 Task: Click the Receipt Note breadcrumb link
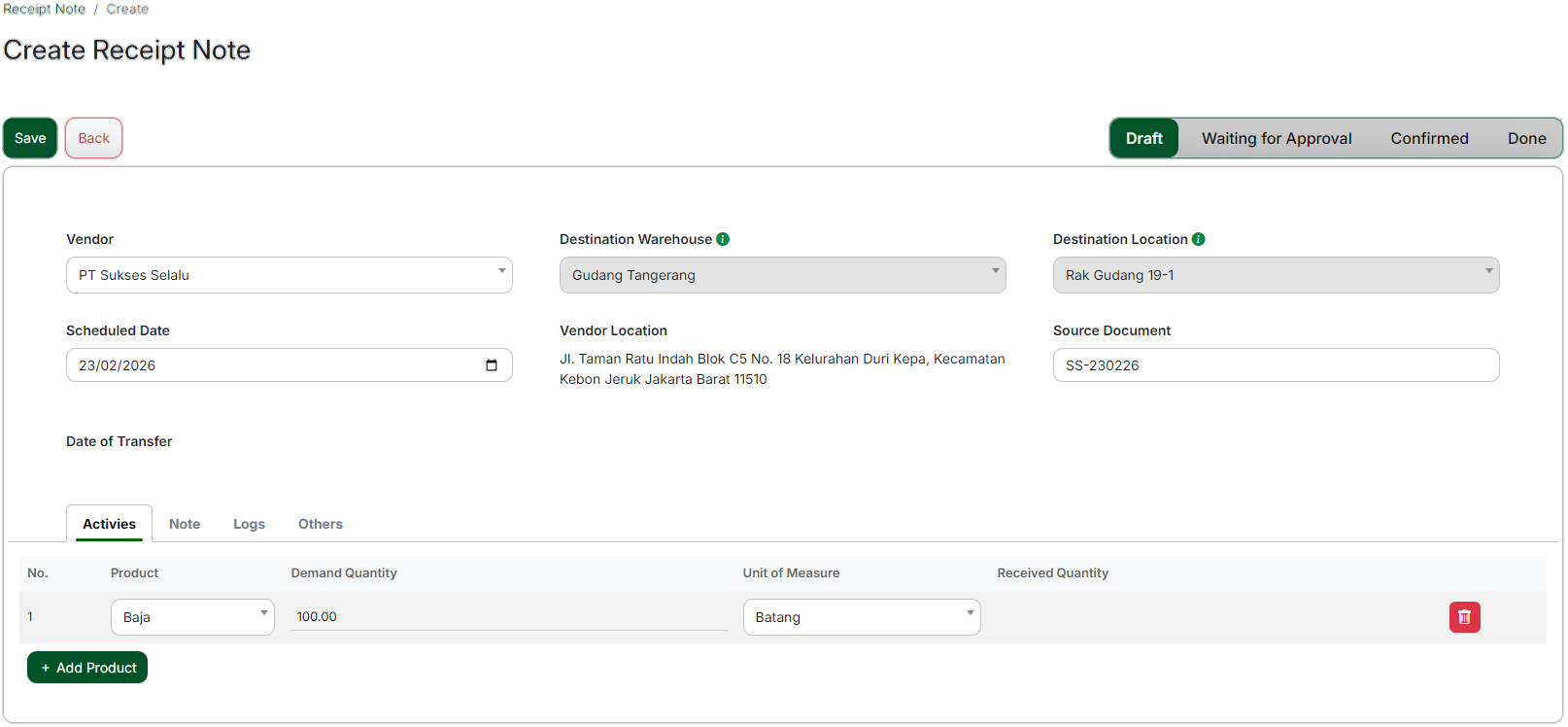[x=44, y=9]
